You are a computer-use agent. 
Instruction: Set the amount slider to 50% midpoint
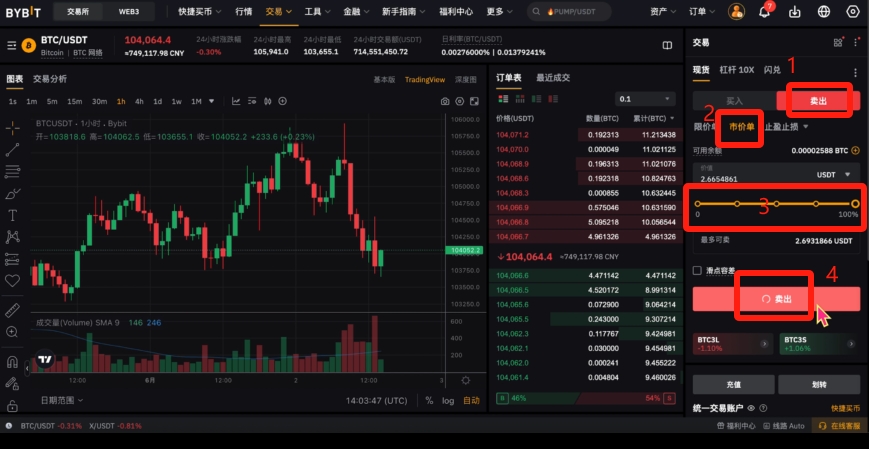coord(776,204)
